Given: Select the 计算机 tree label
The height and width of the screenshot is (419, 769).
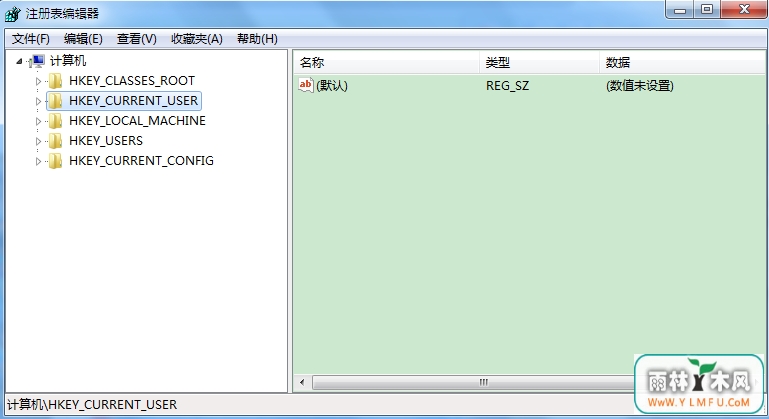Looking at the screenshot, I should [x=68, y=61].
